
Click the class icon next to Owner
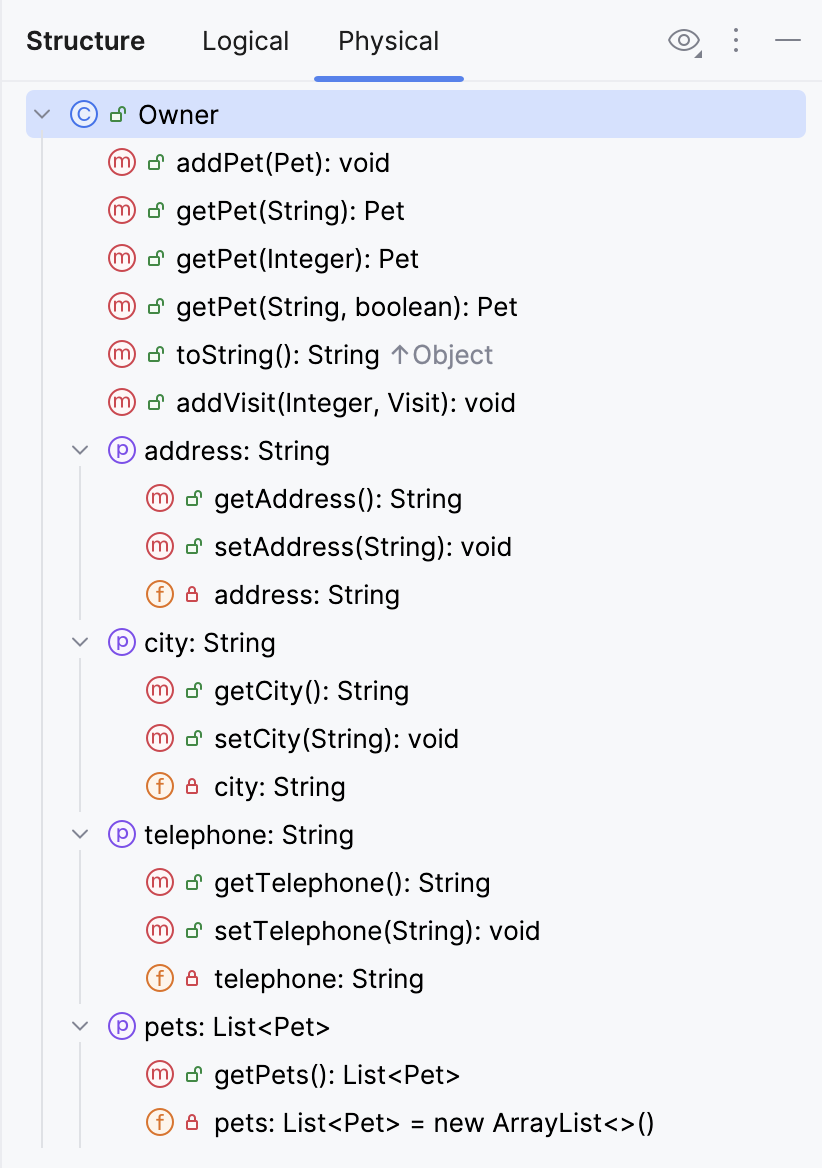(82, 114)
